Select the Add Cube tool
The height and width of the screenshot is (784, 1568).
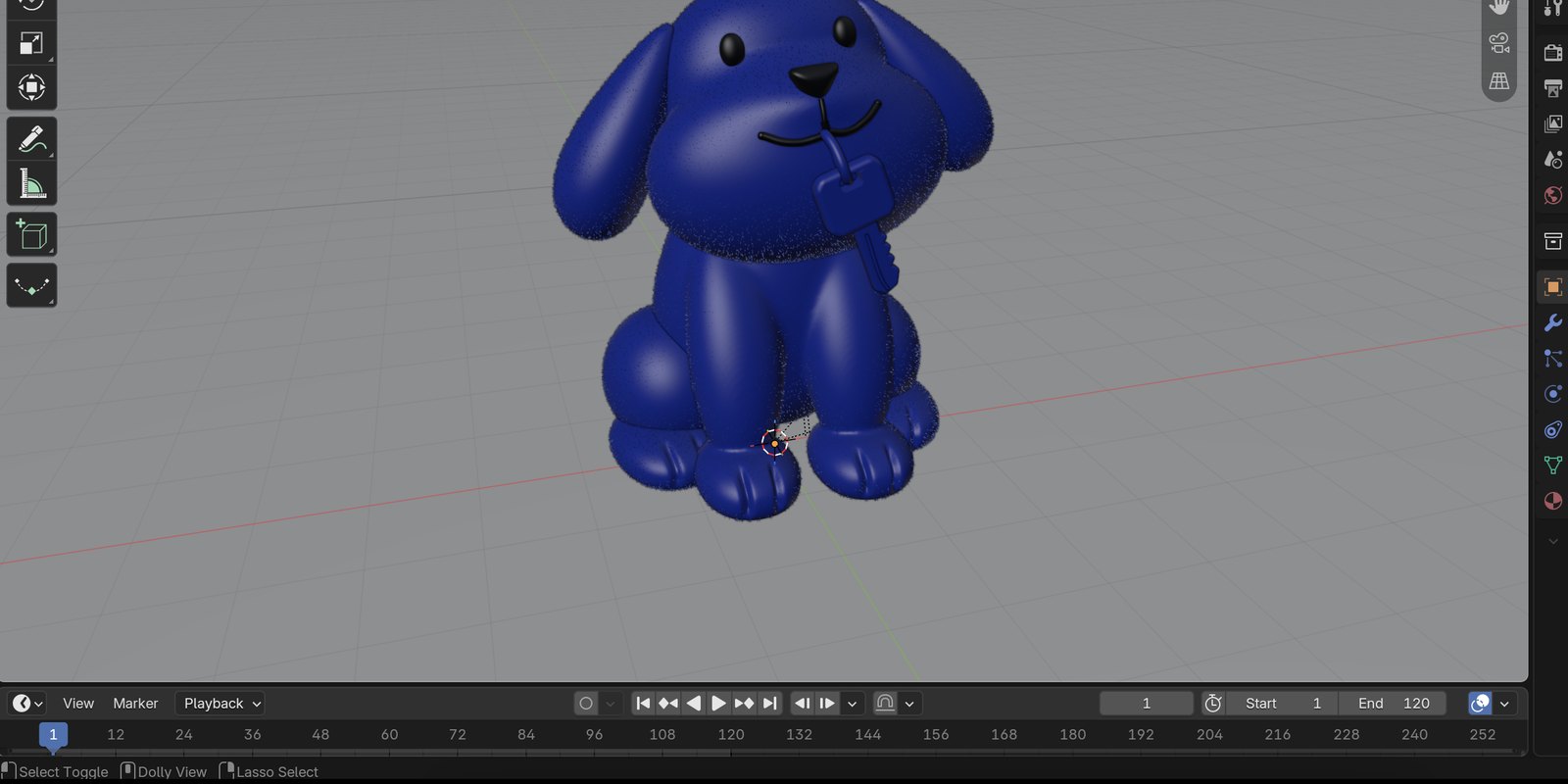coord(31,235)
